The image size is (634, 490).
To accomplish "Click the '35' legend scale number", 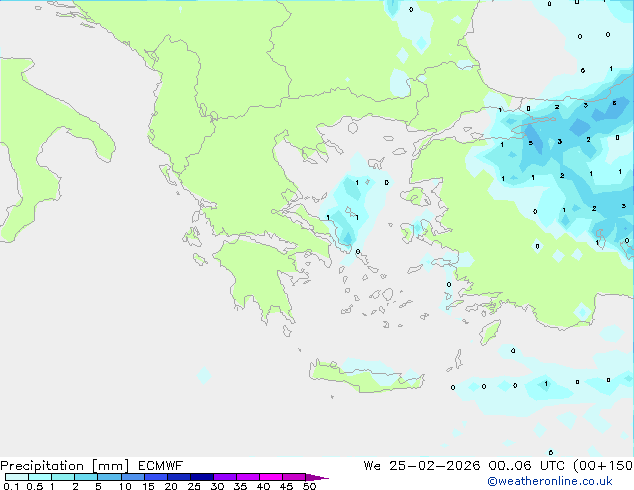I will point(240,486).
